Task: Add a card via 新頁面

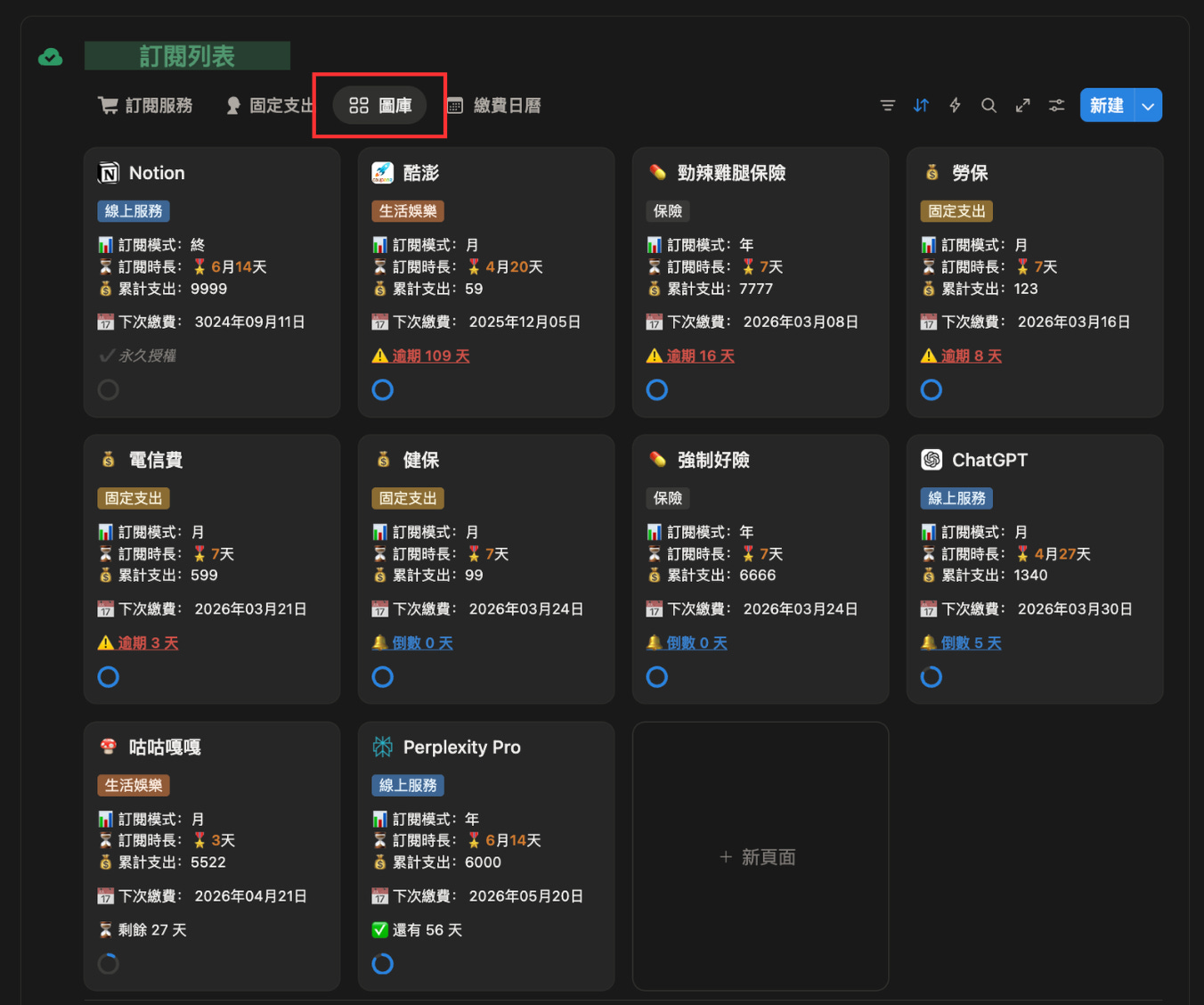Action: (x=759, y=857)
